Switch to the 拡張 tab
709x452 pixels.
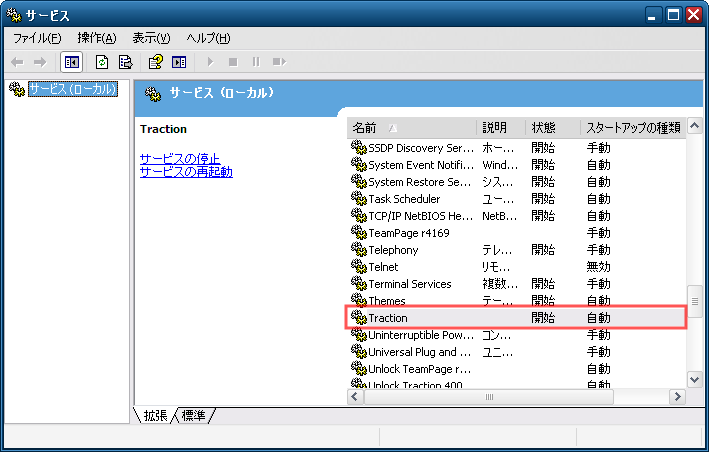[156, 415]
